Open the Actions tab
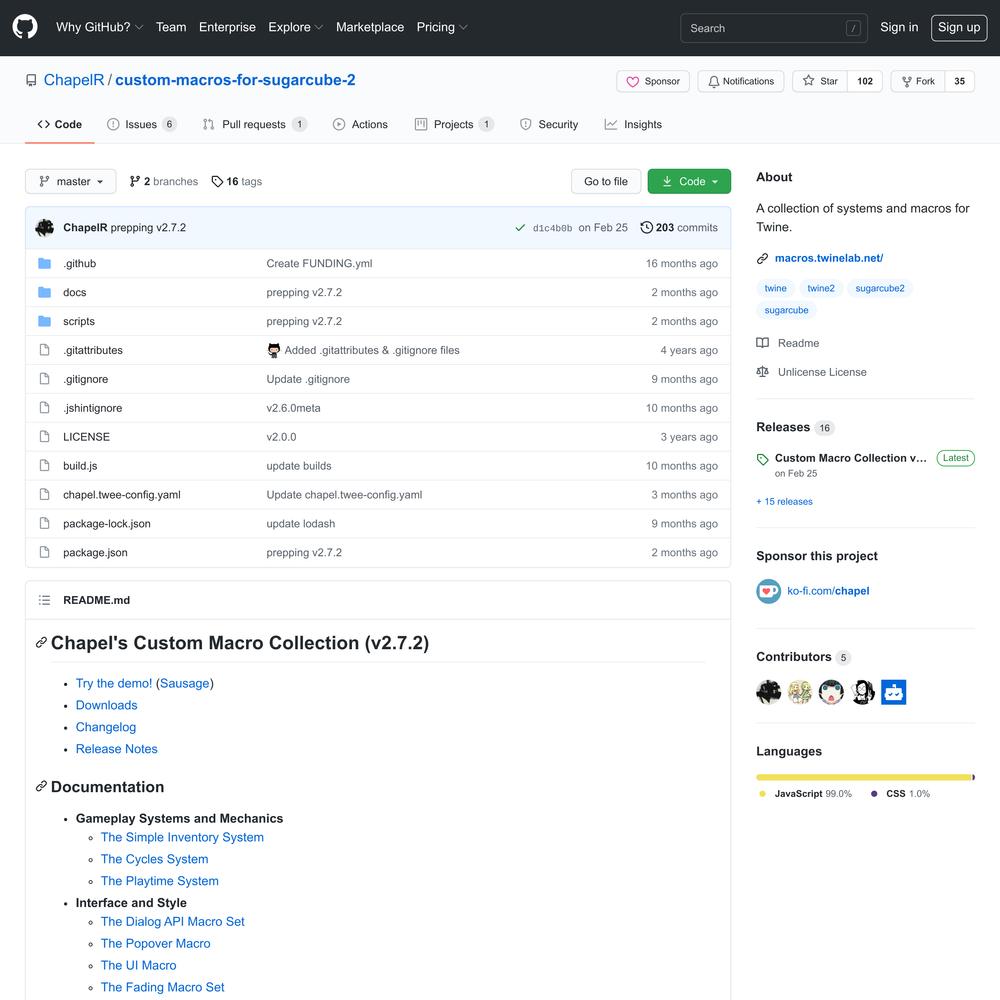Screen dimensions: 1000x1000 360,124
